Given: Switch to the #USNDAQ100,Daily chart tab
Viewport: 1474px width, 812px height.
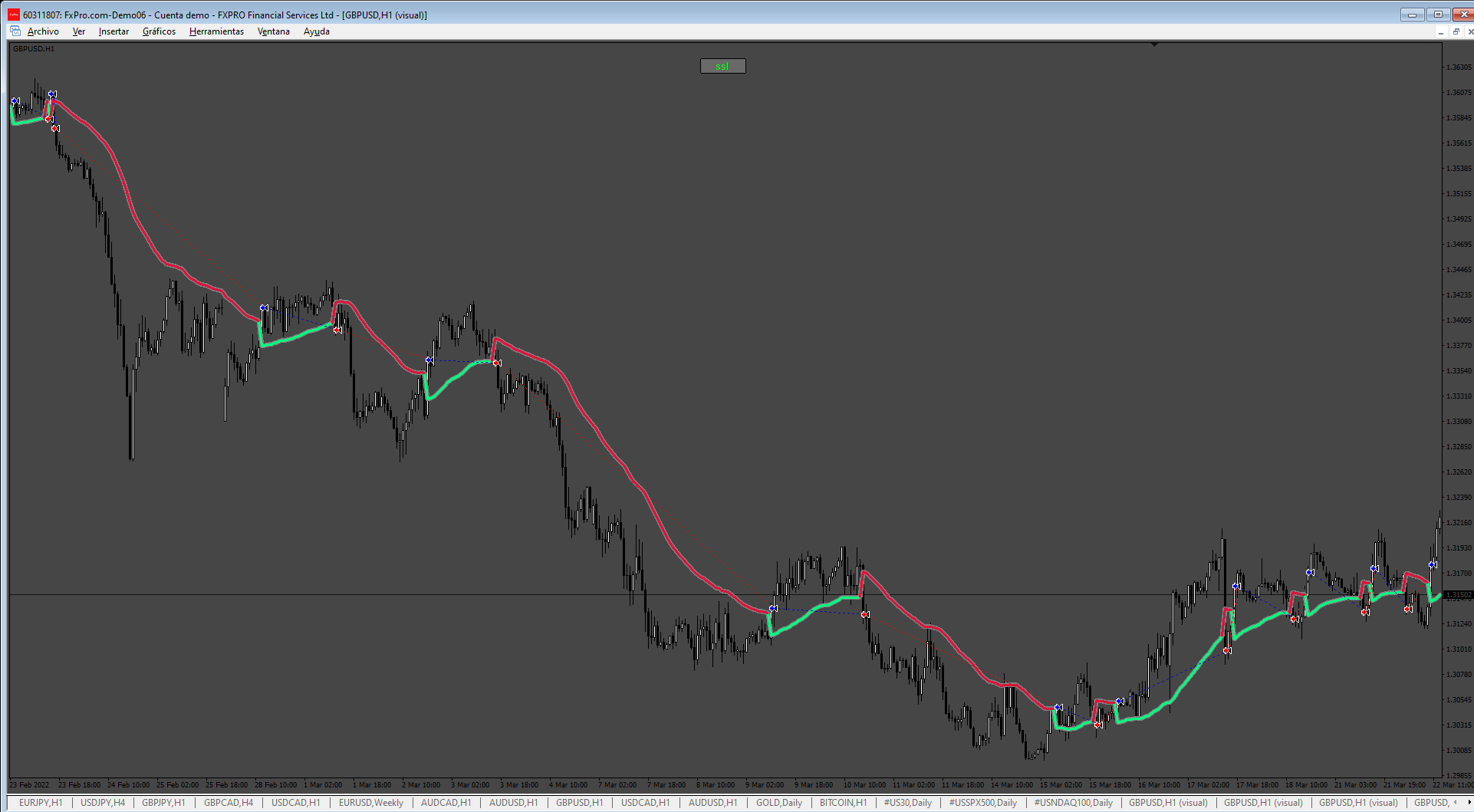Looking at the screenshot, I should pyautogui.click(x=1074, y=803).
